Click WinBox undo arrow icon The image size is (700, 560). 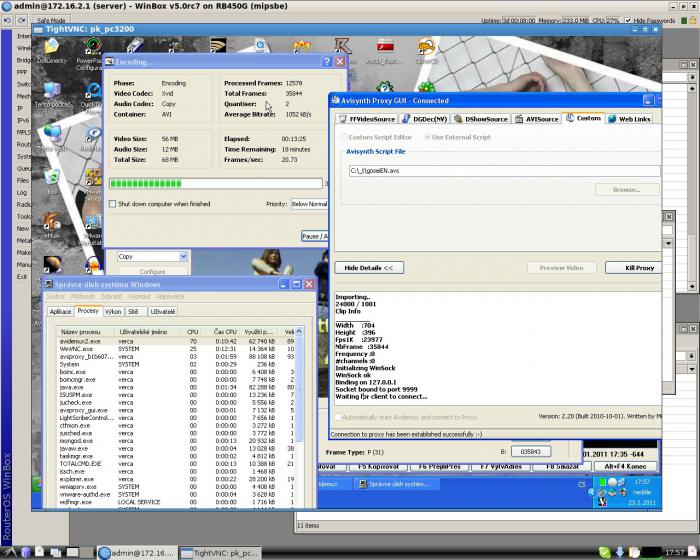(7, 21)
